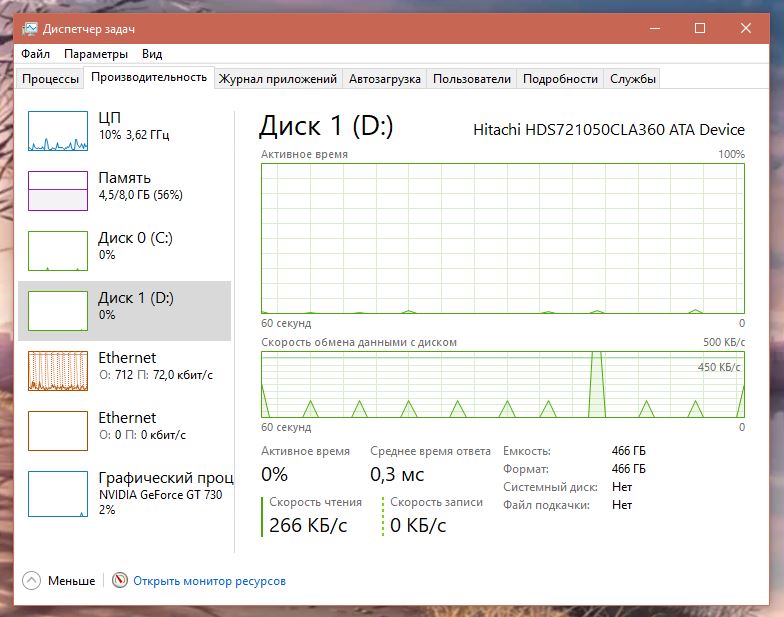The image size is (784, 617).
Task: Click the Task Manager title bar icon
Action: [x=30, y=28]
